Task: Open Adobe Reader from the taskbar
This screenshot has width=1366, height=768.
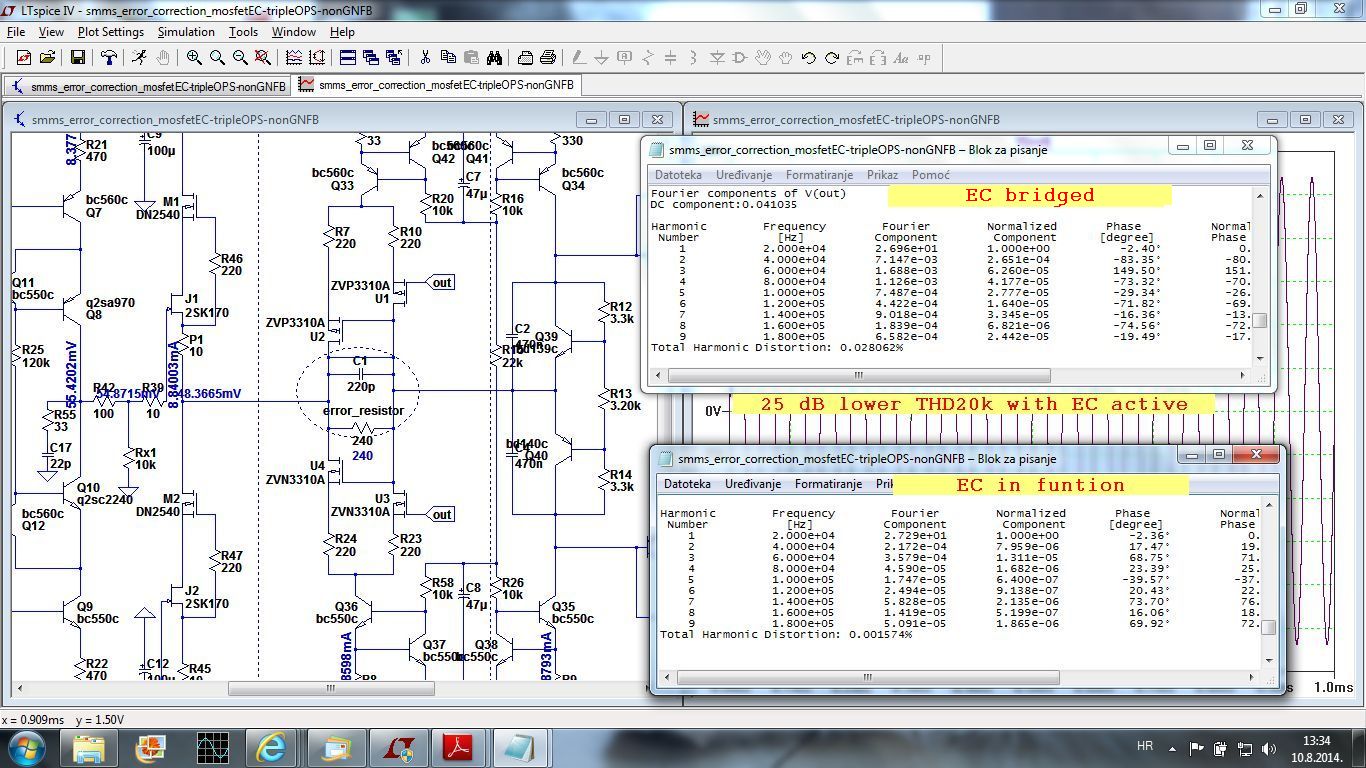Action: pyautogui.click(x=457, y=747)
